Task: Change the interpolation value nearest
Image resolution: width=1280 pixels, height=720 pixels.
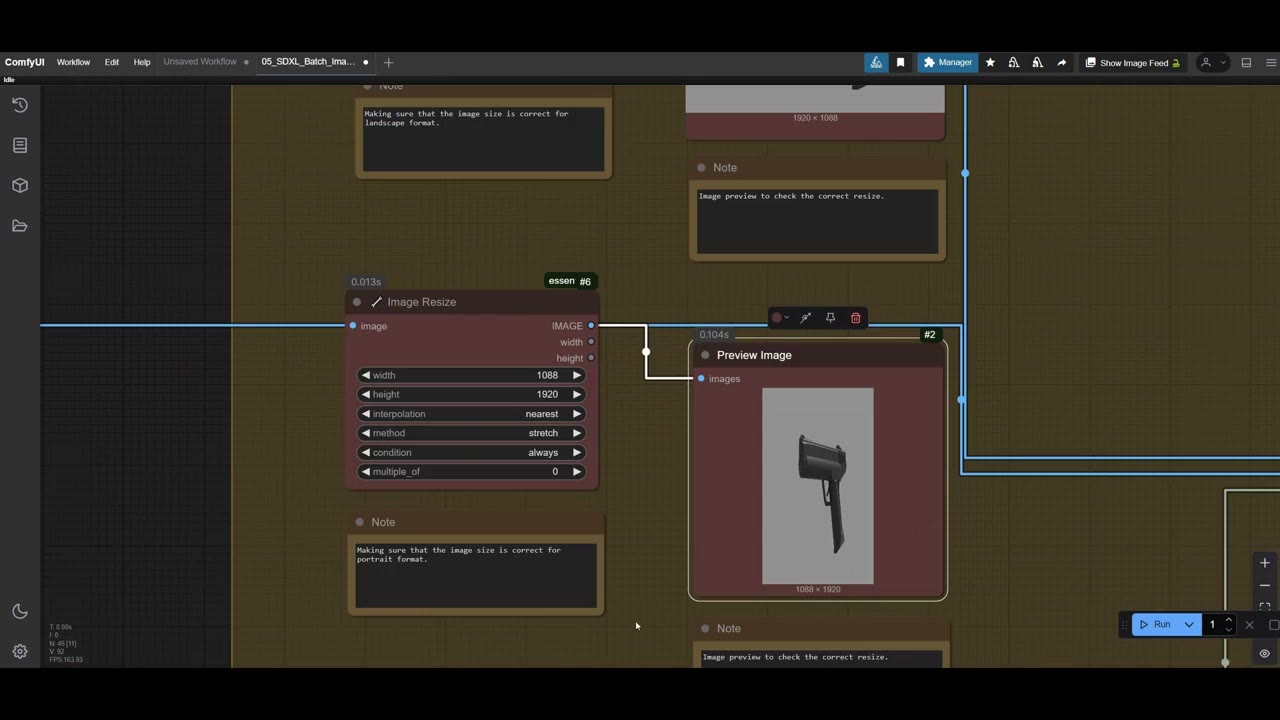Action: pyautogui.click(x=471, y=414)
